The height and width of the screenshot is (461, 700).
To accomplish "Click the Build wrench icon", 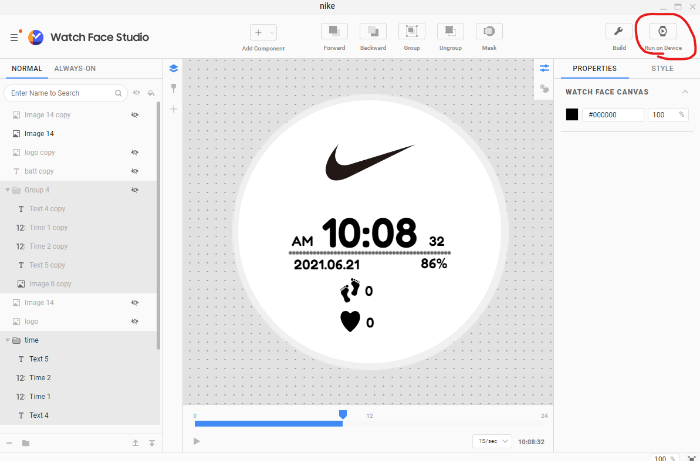I will pyautogui.click(x=618, y=31).
